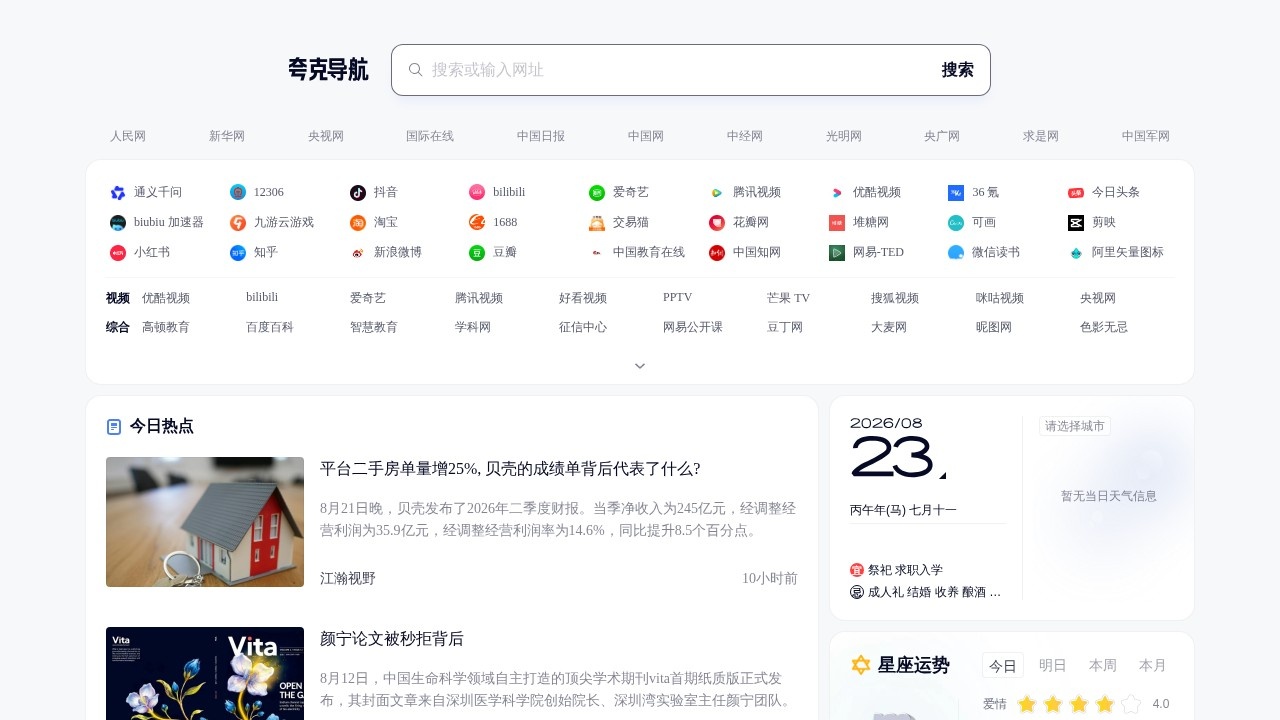Open the 咪咕视频 link
Screen dimensions: 1280x720
[x=1000, y=298]
